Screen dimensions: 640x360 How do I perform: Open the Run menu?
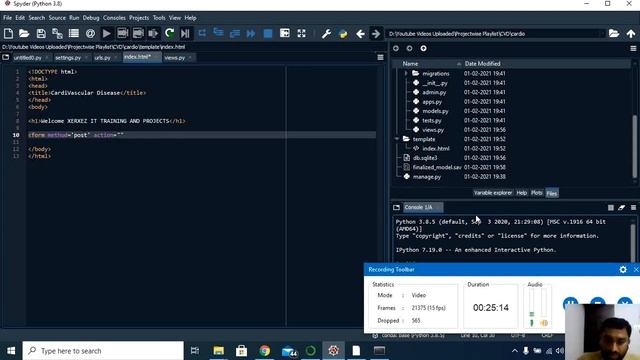[74, 18]
